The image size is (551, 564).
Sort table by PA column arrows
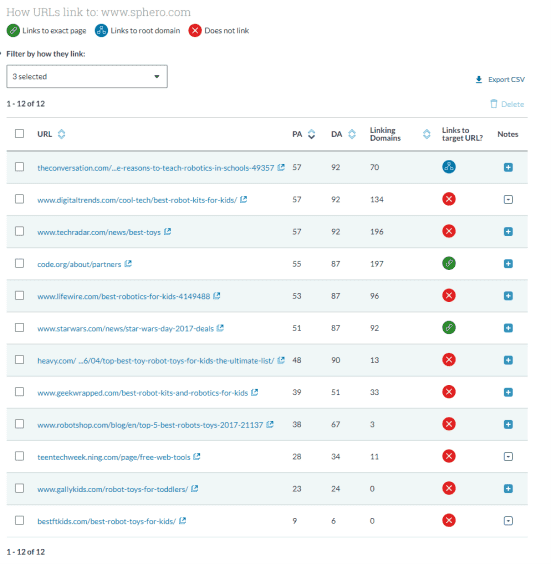(x=311, y=134)
